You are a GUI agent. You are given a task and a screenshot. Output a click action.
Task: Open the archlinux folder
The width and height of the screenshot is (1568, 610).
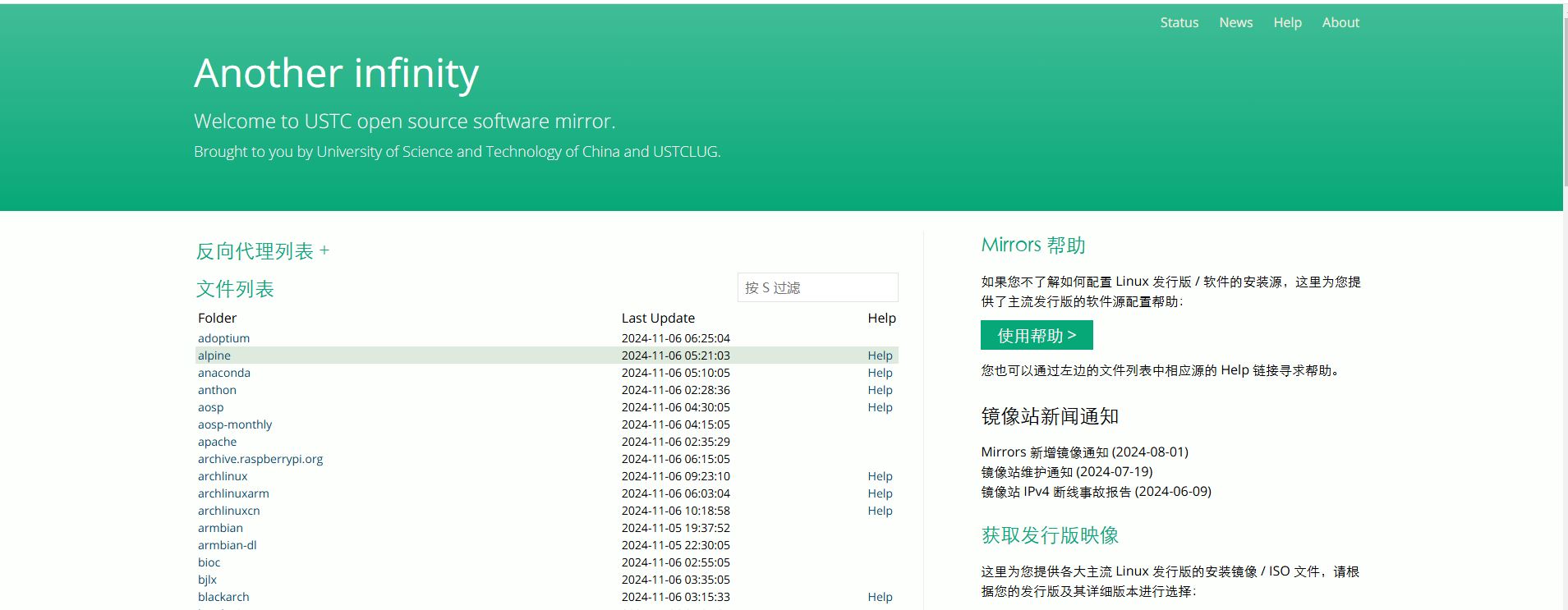[x=222, y=476]
